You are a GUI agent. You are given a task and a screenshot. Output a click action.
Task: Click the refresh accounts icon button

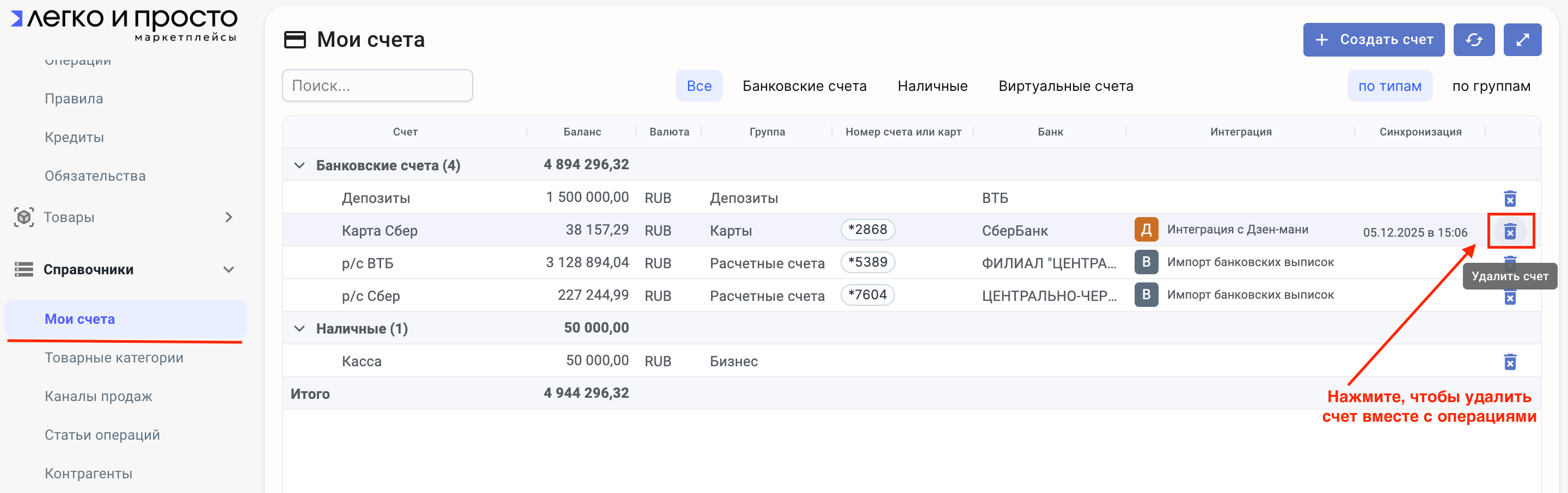coord(1473,40)
